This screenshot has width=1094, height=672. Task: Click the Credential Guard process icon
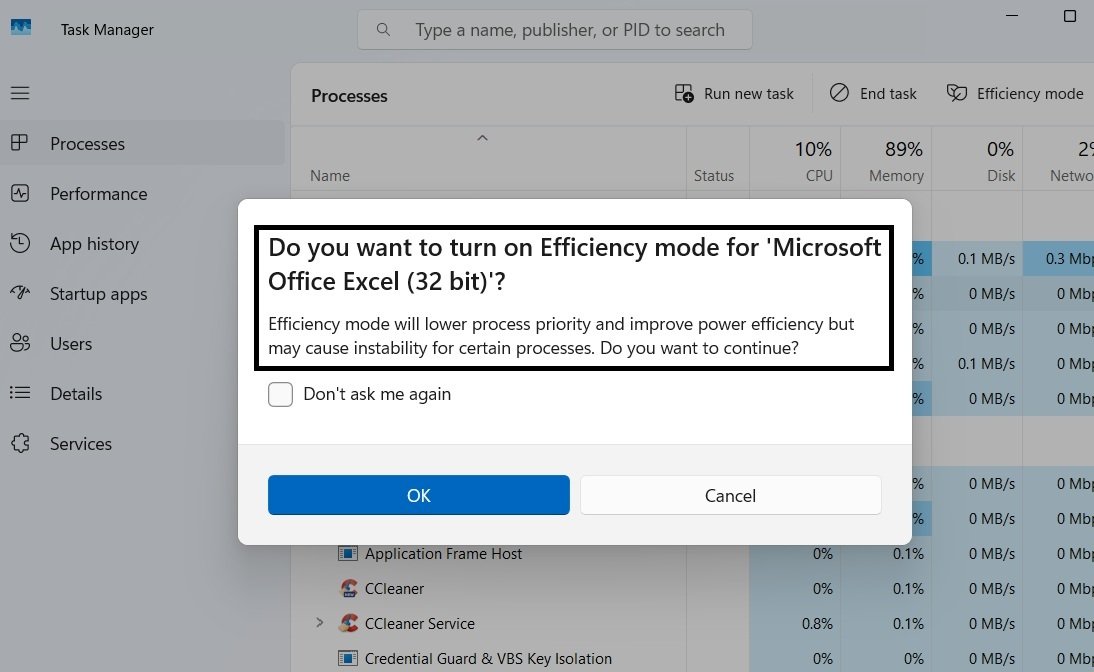tap(347, 658)
